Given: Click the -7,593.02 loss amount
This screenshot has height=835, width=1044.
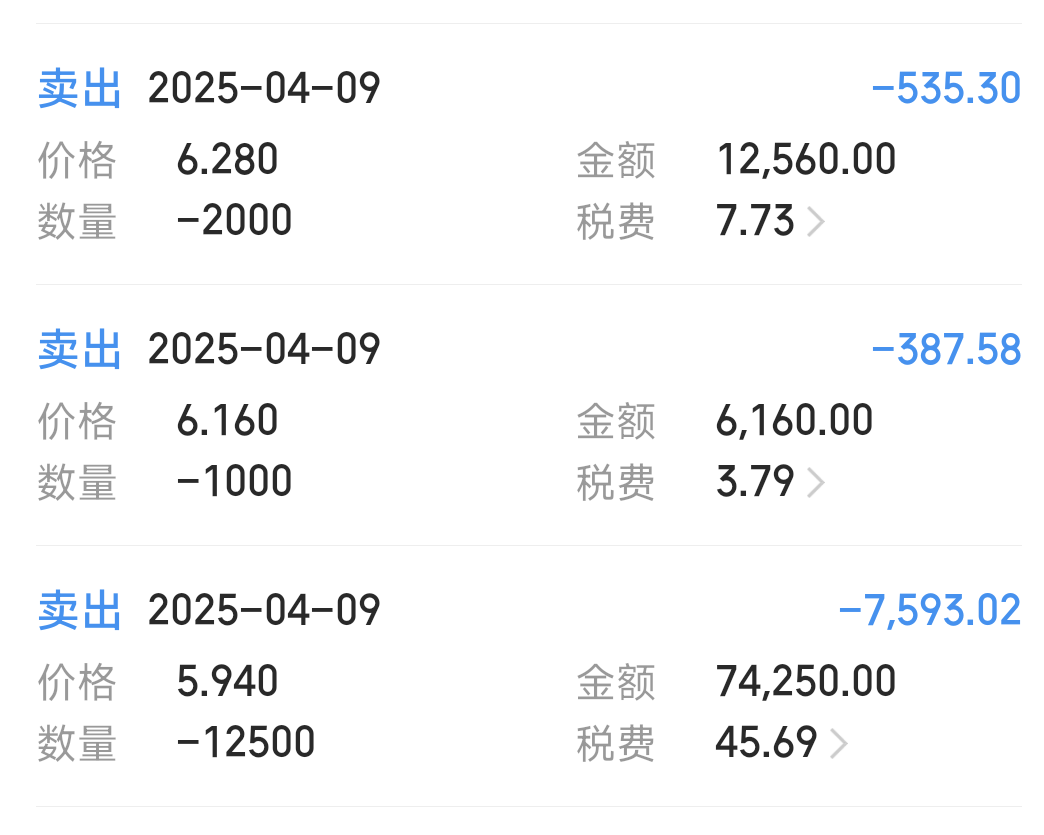Looking at the screenshot, I should 929,611.
